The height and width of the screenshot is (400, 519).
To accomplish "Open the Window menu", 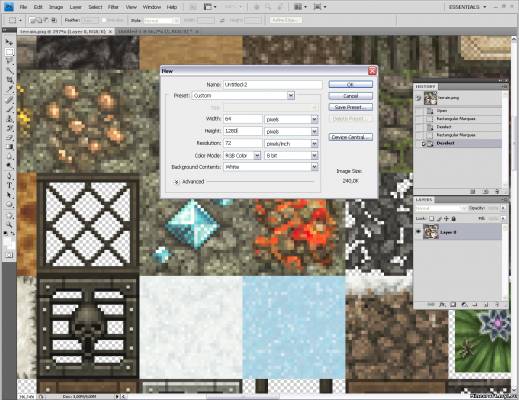I will tap(152, 7).
